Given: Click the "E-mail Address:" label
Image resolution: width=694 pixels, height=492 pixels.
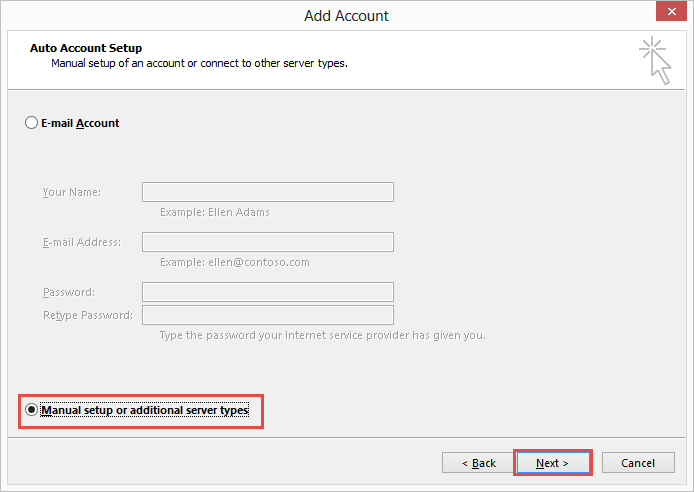Looking at the screenshot, I should coord(82,242).
